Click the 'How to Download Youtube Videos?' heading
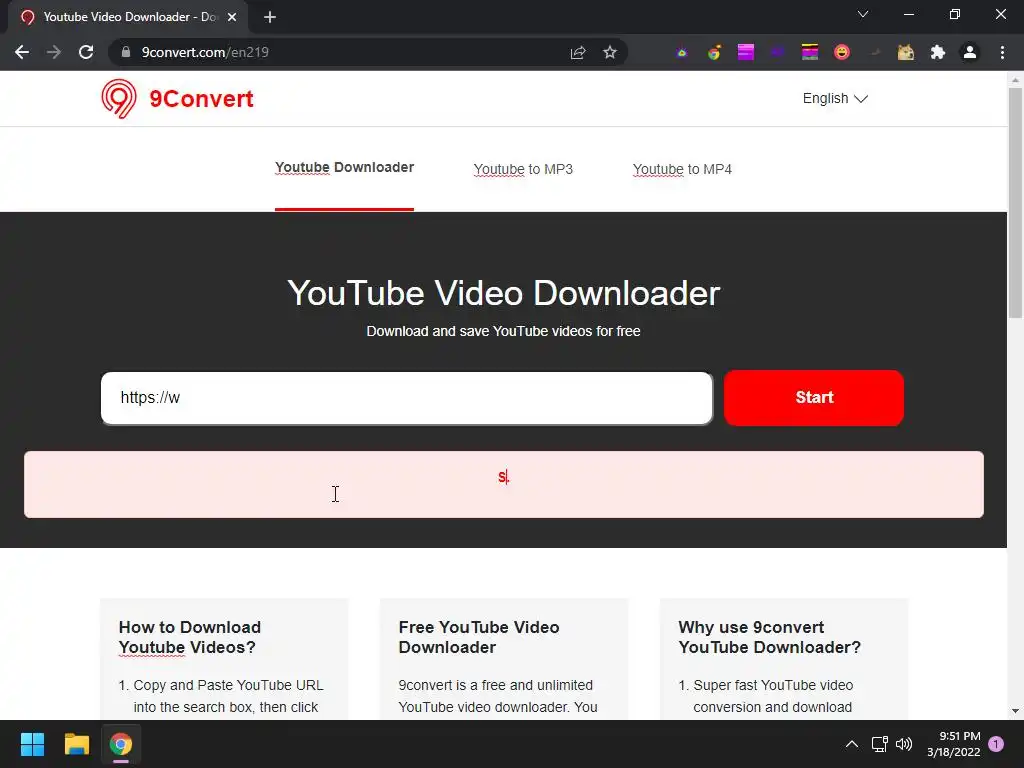Screen dimensions: 1024x768 click(x=189, y=637)
